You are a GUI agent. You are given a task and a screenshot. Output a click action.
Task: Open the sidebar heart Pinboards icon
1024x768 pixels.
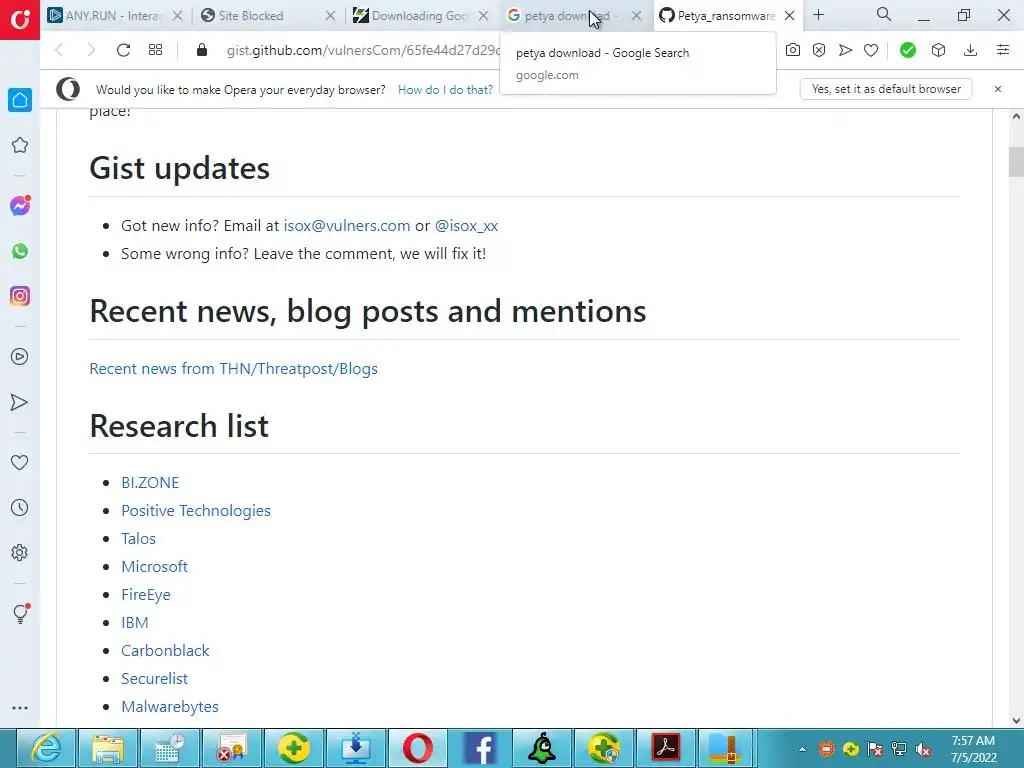20,462
